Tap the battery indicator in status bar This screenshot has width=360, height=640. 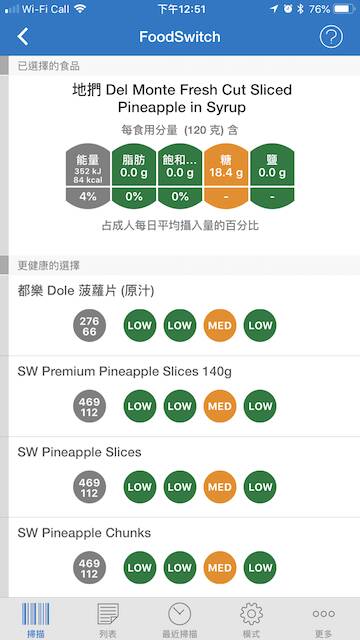pyautogui.click(x=344, y=9)
